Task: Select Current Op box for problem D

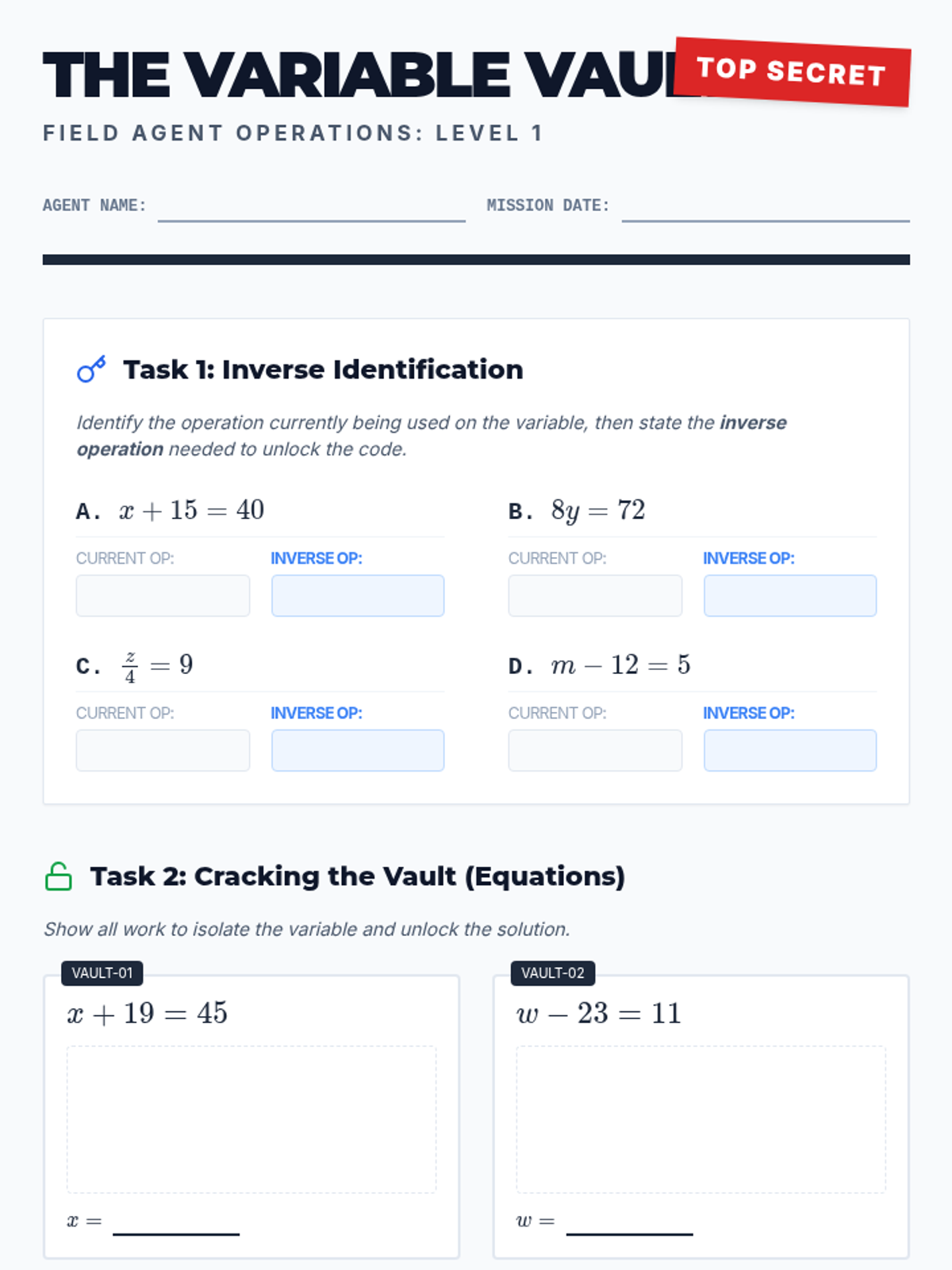Action: [595, 750]
